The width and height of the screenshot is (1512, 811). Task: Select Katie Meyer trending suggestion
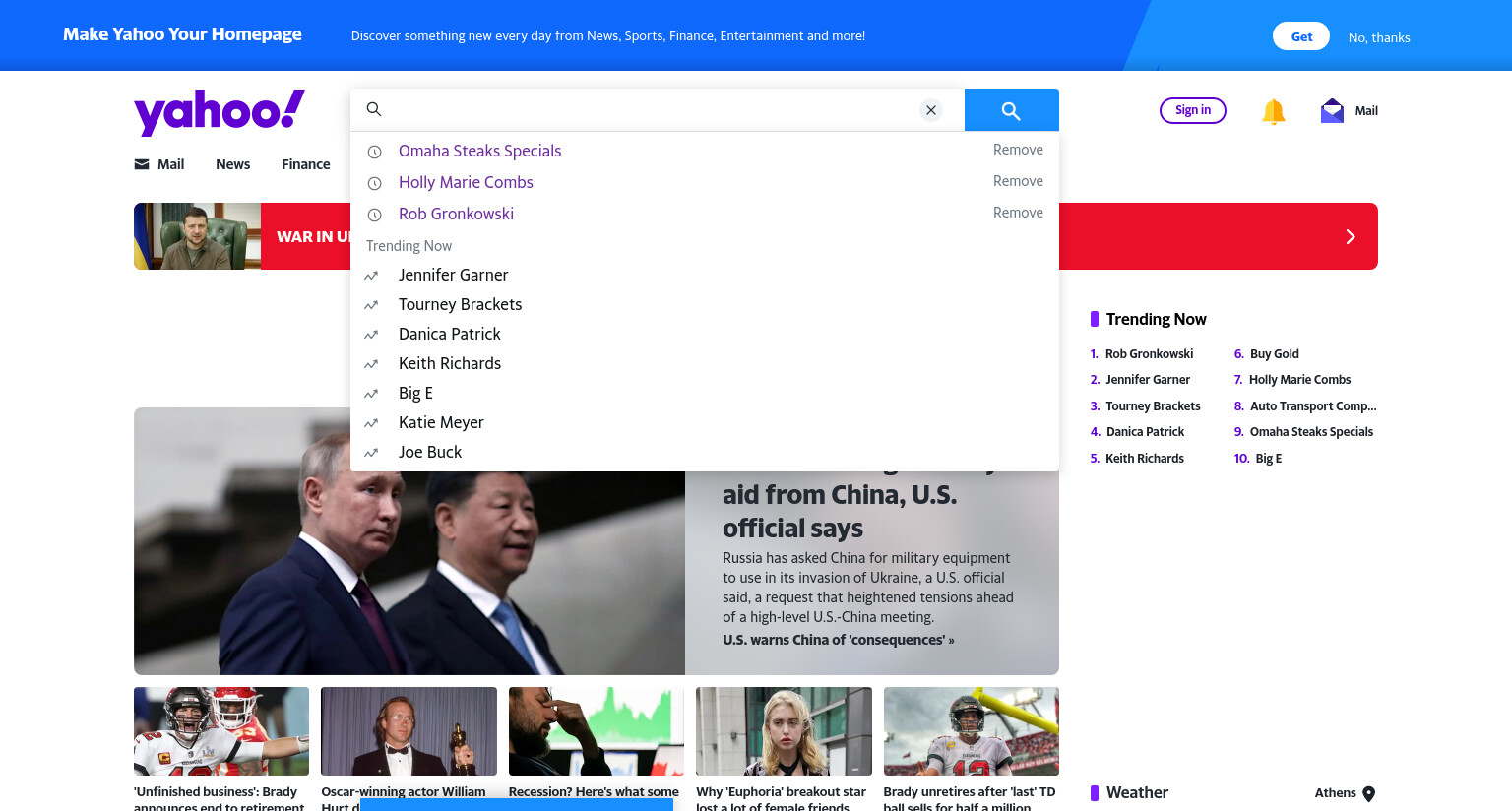[x=441, y=422]
